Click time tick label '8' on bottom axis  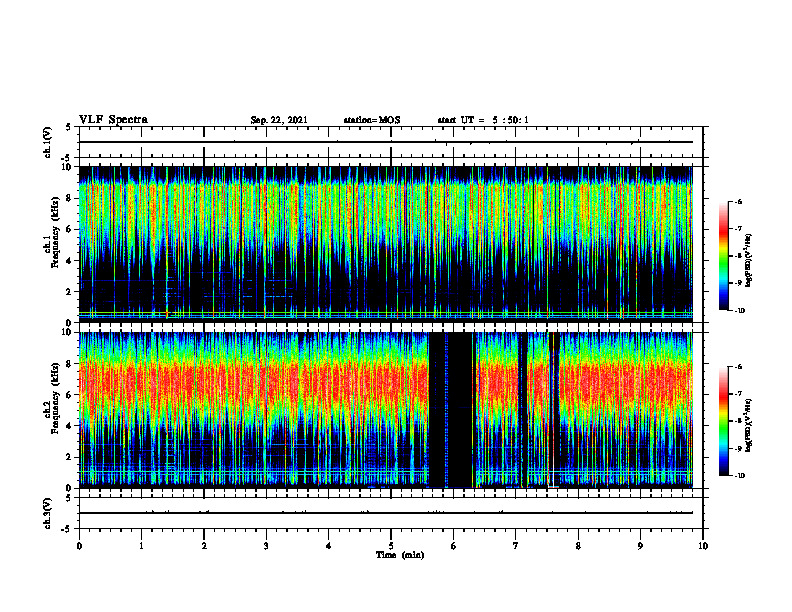pos(578,546)
